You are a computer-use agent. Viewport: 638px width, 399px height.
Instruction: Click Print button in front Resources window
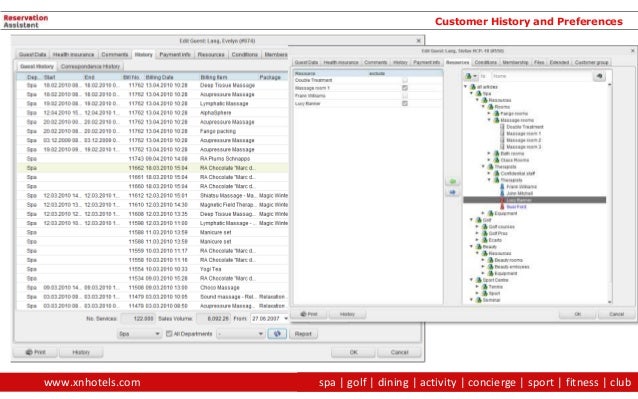tap(309, 314)
